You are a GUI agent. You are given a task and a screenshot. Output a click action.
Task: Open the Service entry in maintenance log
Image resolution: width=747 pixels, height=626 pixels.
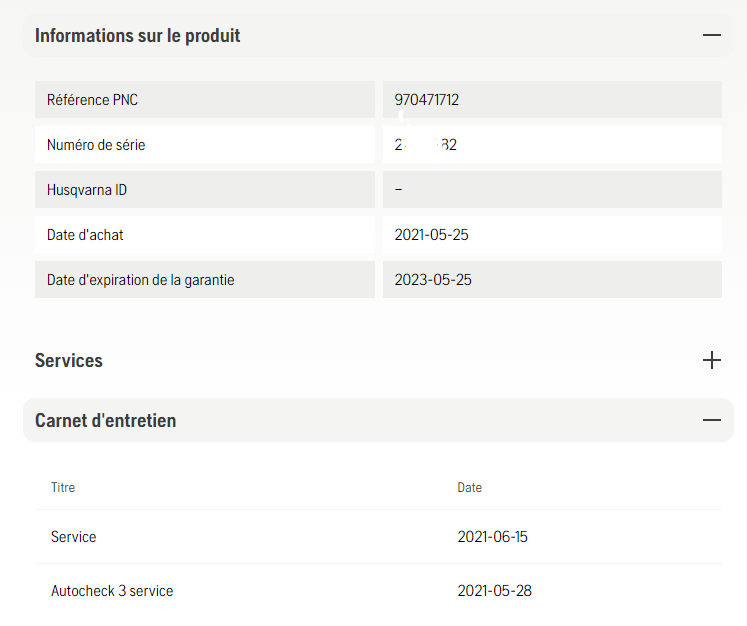coord(73,537)
